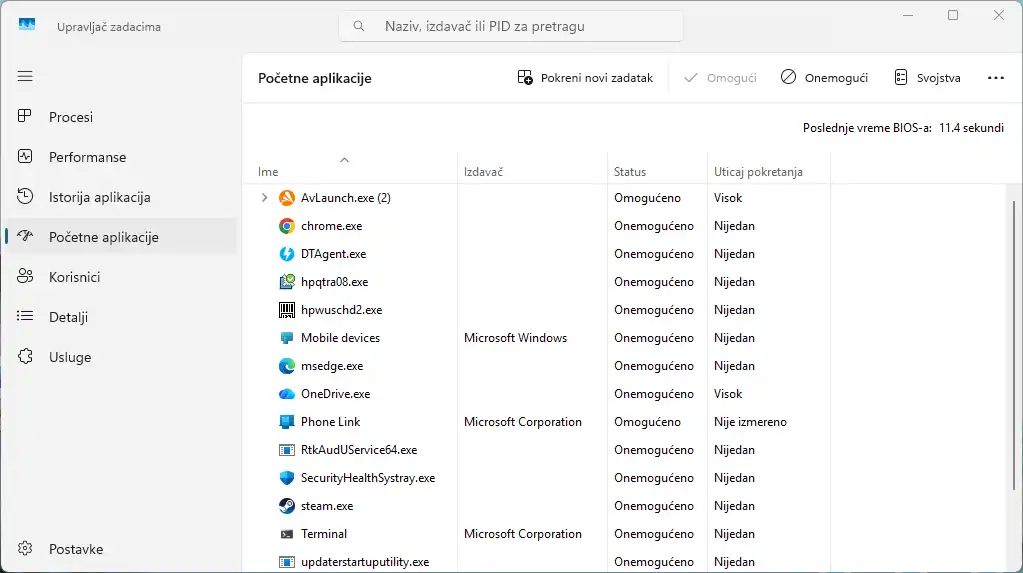Click the SecurityHealthSystray.exe shield icon
This screenshot has height=573, width=1023.
[286, 478]
